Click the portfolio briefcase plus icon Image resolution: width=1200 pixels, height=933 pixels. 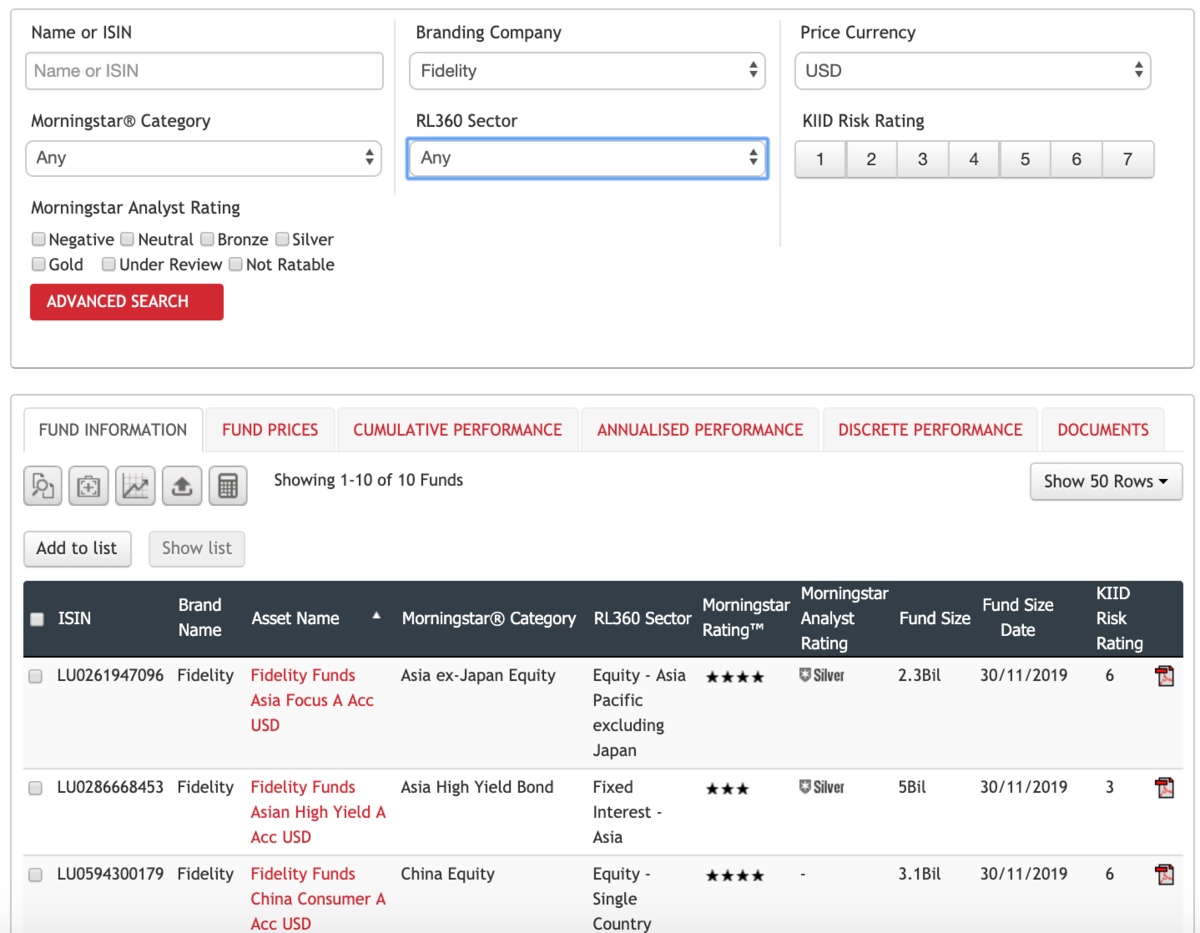point(89,486)
